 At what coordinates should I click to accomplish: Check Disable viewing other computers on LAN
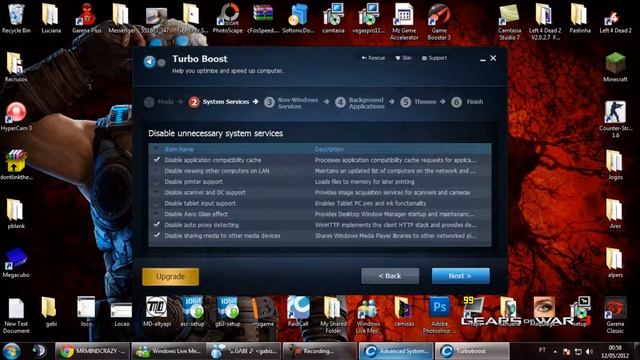click(x=157, y=171)
